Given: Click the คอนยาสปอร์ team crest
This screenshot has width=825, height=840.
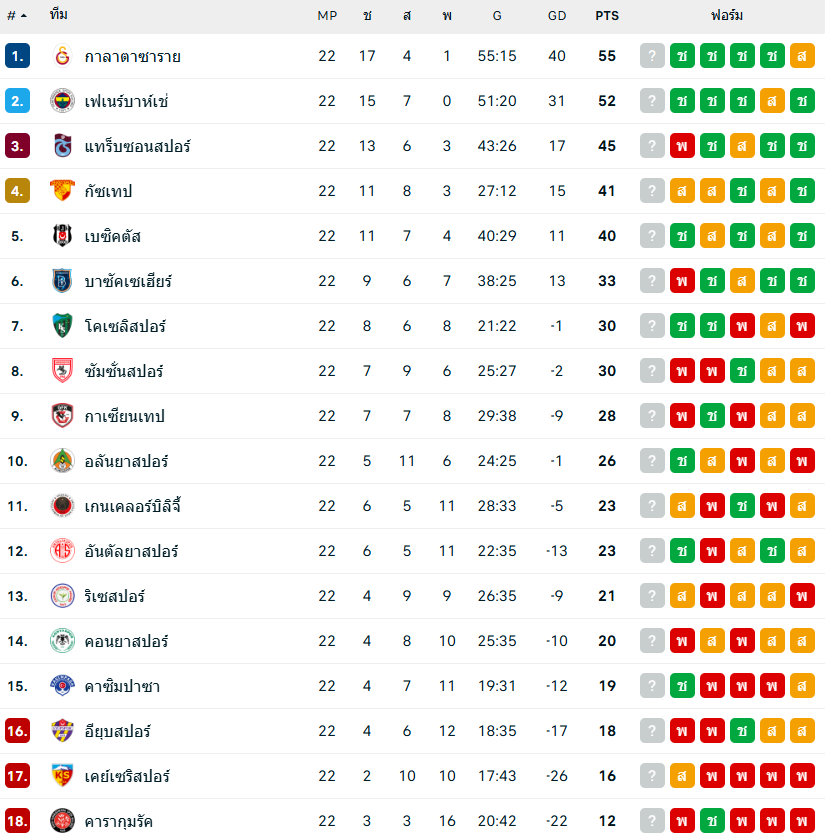Looking at the screenshot, I should [x=62, y=641].
